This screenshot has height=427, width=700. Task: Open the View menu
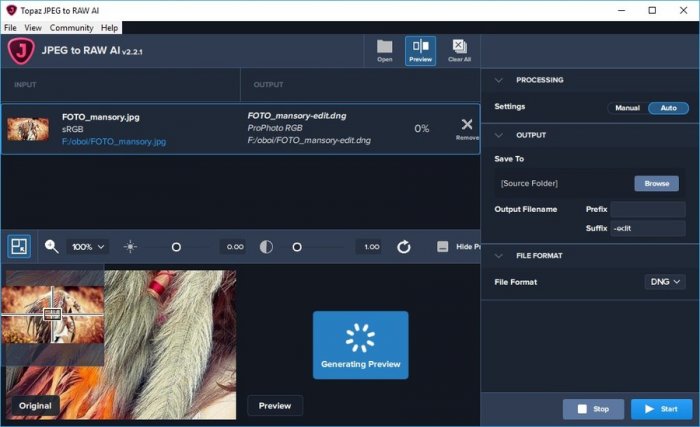[x=33, y=28]
